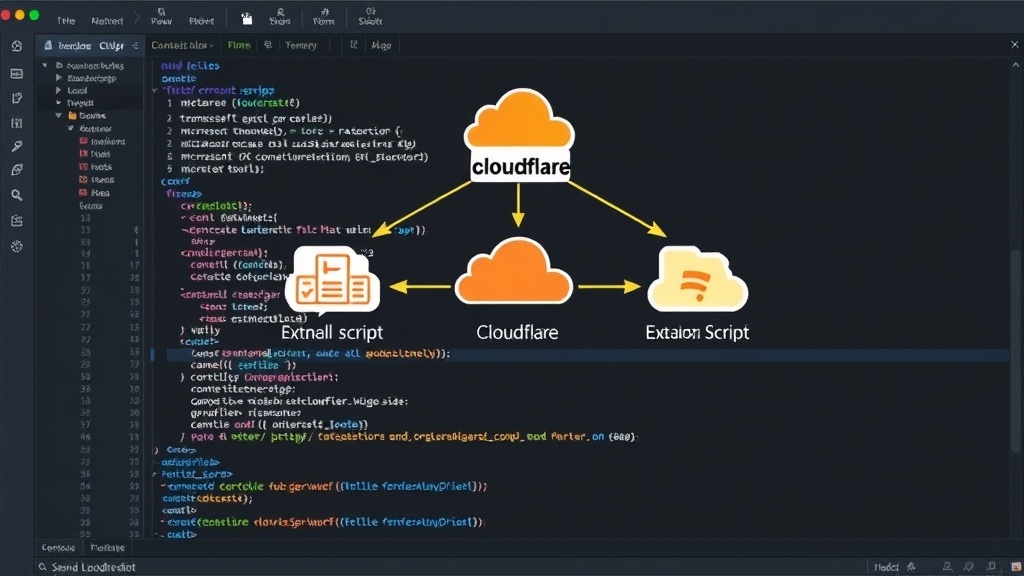Click the topmost red file icon in the tree

click(84, 141)
